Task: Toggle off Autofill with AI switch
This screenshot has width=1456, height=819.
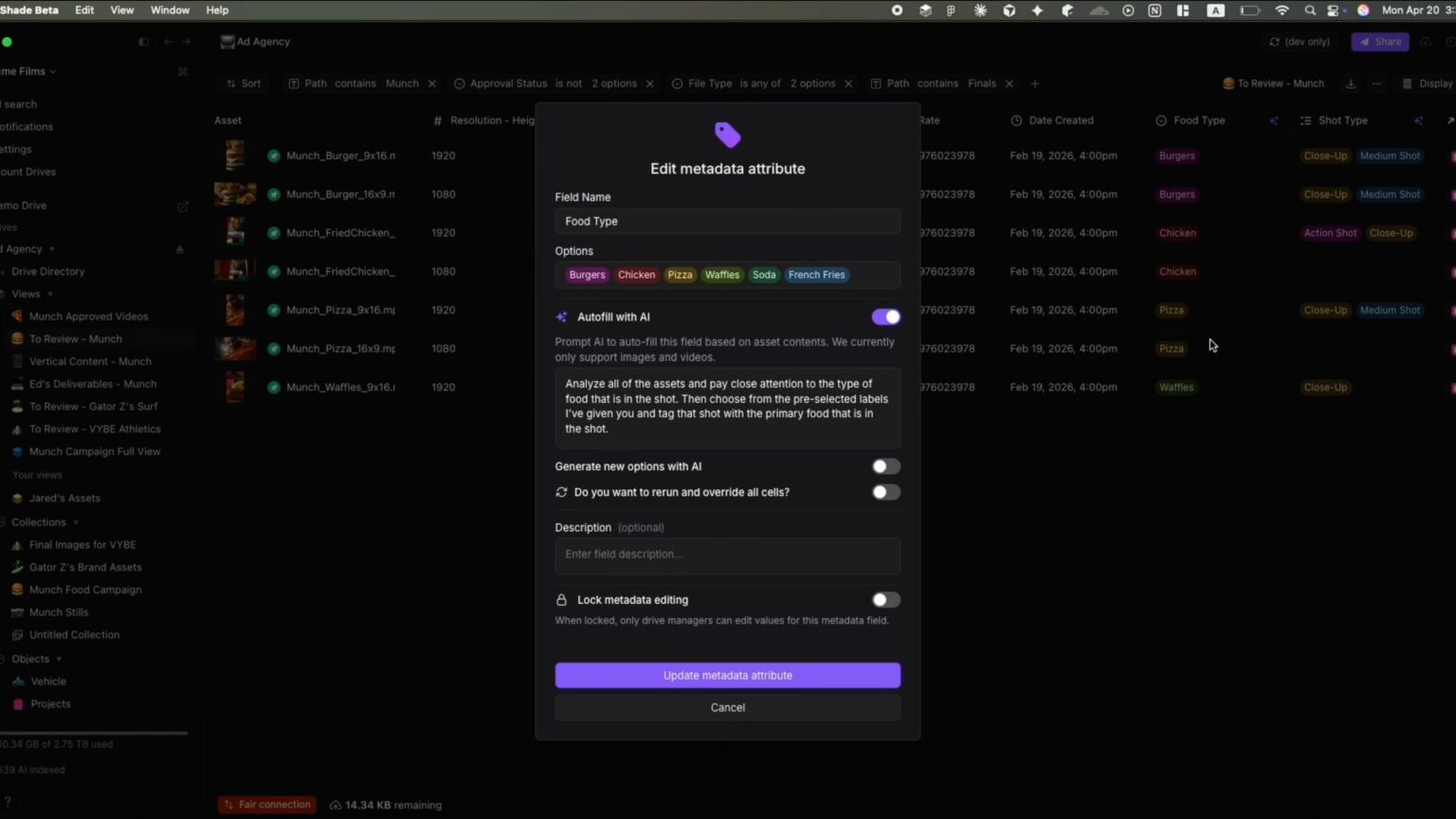Action: point(885,317)
